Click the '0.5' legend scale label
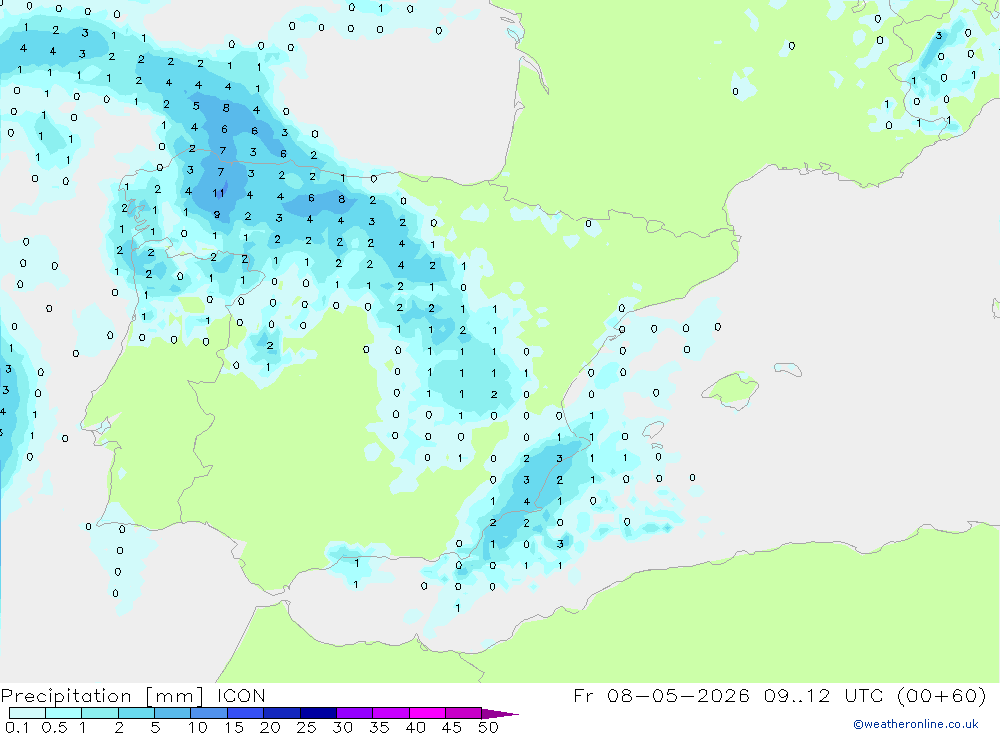The height and width of the screenshot is (733, 1000). 54,727
